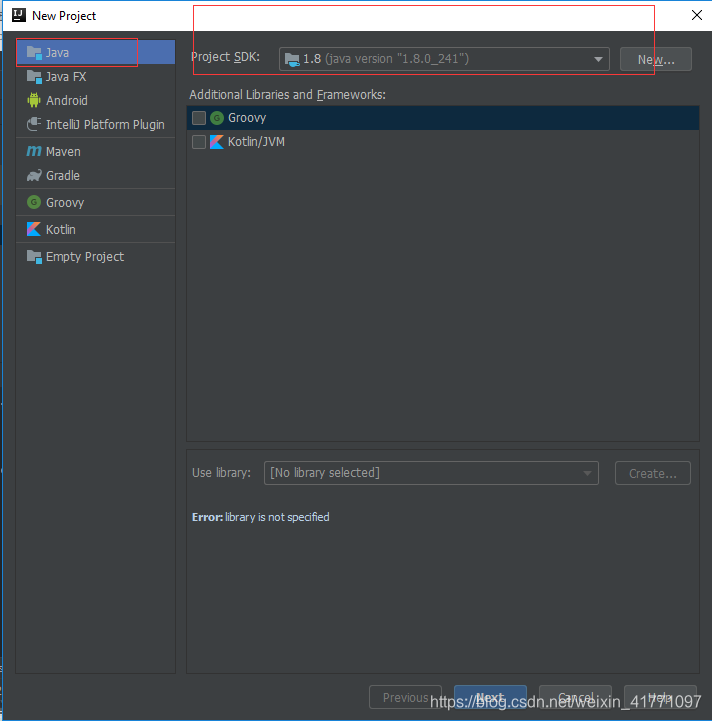This screenshot has height=721, width=712.
Task: Click the Gradle elephant icon
Action: pyautogui.click(x=34, y=176)
